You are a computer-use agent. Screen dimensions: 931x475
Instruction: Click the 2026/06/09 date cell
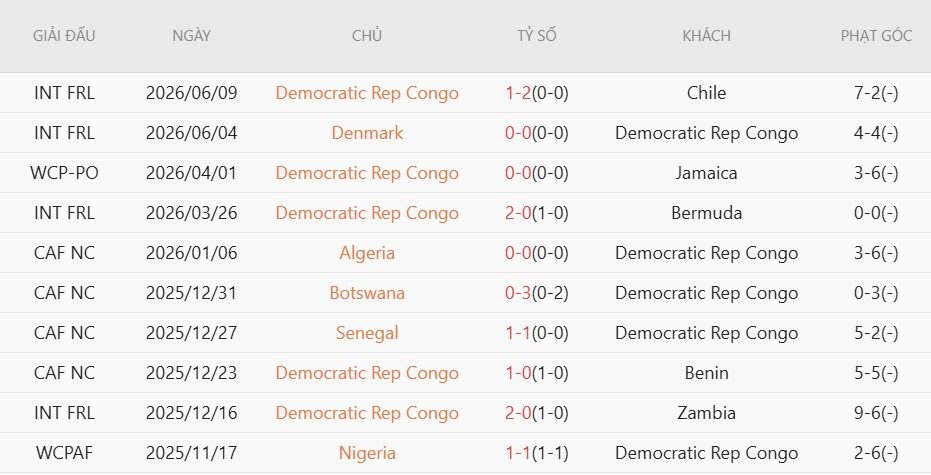(191, 93)
